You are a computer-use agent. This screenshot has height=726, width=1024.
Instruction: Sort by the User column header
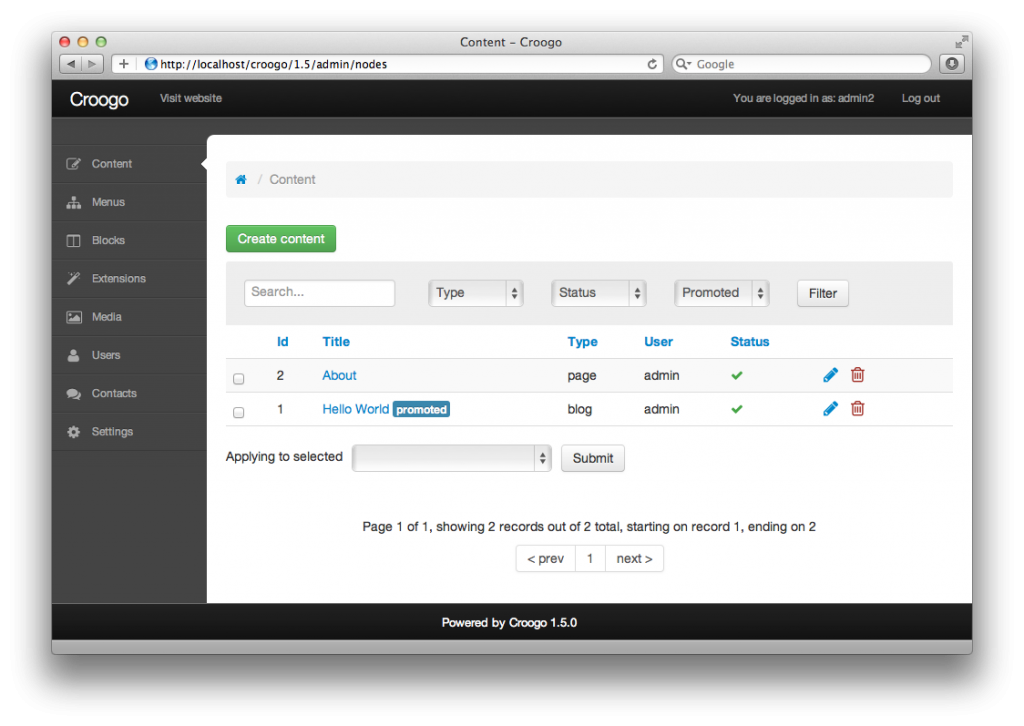click(x=658, y=341)
